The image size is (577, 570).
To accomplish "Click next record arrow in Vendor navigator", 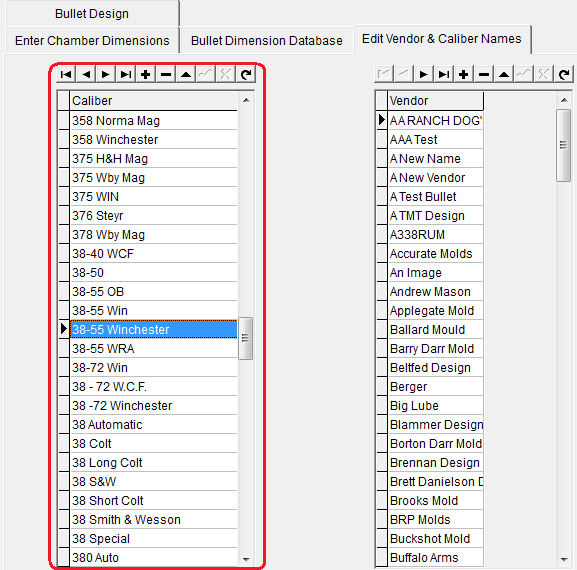I will (424, 74).
